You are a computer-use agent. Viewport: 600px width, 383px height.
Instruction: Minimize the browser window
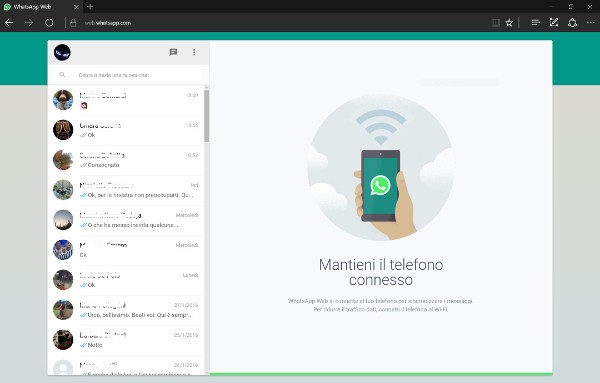551,7
